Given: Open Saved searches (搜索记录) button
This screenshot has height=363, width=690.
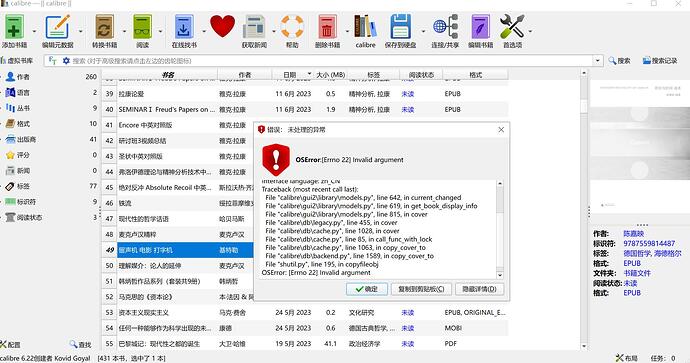Looking at the screenshot, I should (660, 61).
